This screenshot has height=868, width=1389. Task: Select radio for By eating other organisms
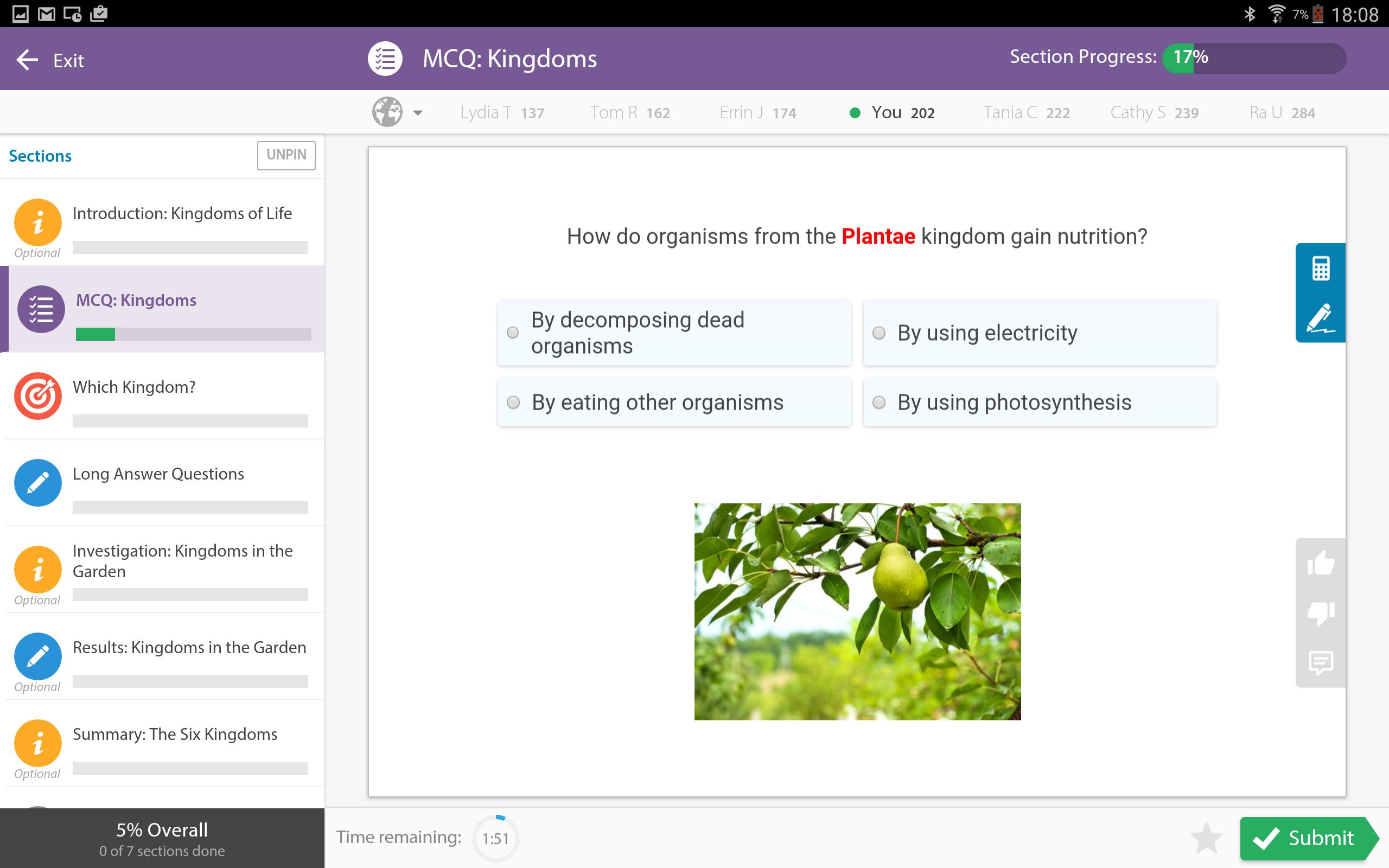pyautogui.click(x=513, y=403)
